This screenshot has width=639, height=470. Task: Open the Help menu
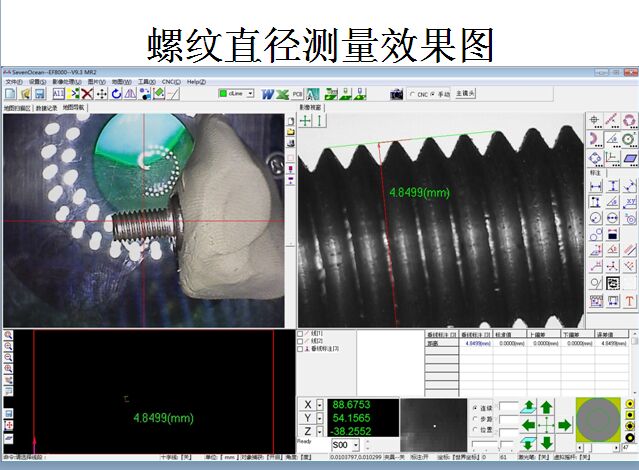(196, 82)
